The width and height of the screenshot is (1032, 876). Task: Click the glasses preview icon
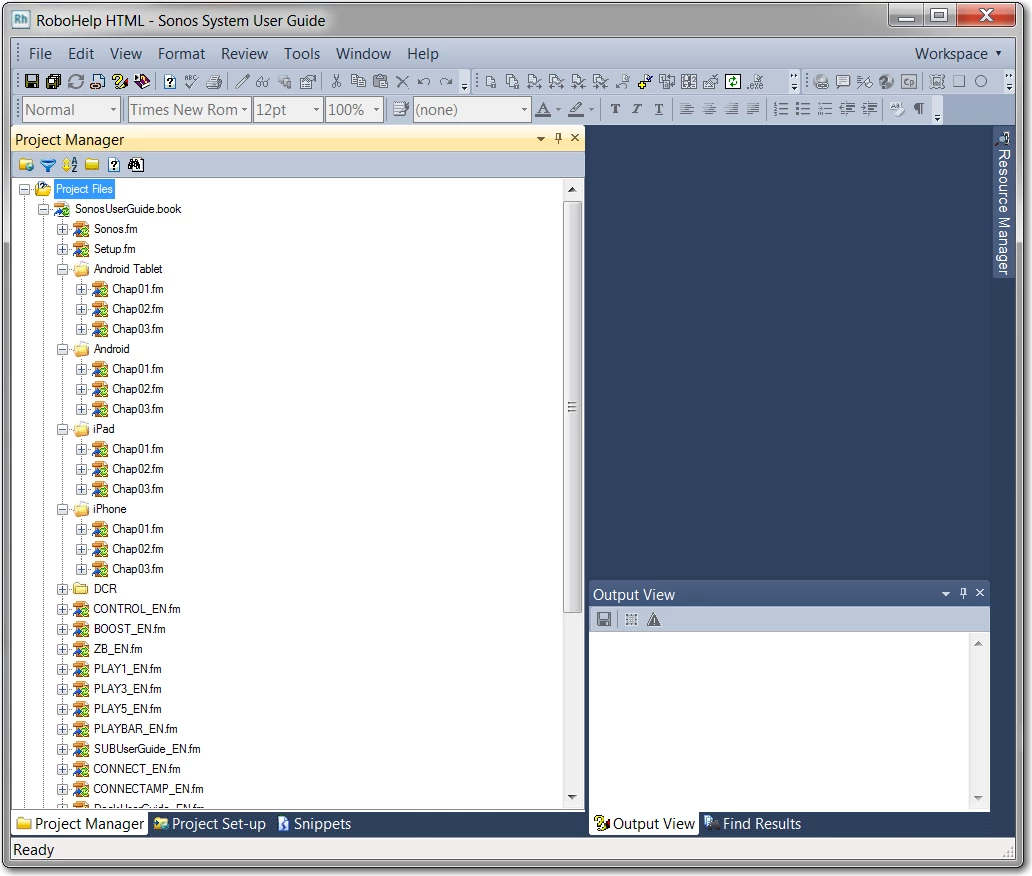coord(263,82)
